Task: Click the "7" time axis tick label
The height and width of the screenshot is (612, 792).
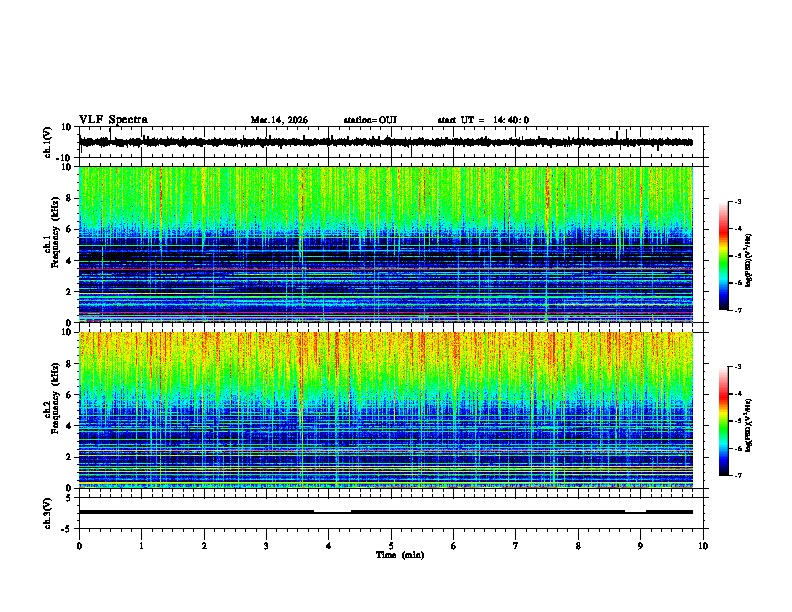Action: (x=516, y=546)
